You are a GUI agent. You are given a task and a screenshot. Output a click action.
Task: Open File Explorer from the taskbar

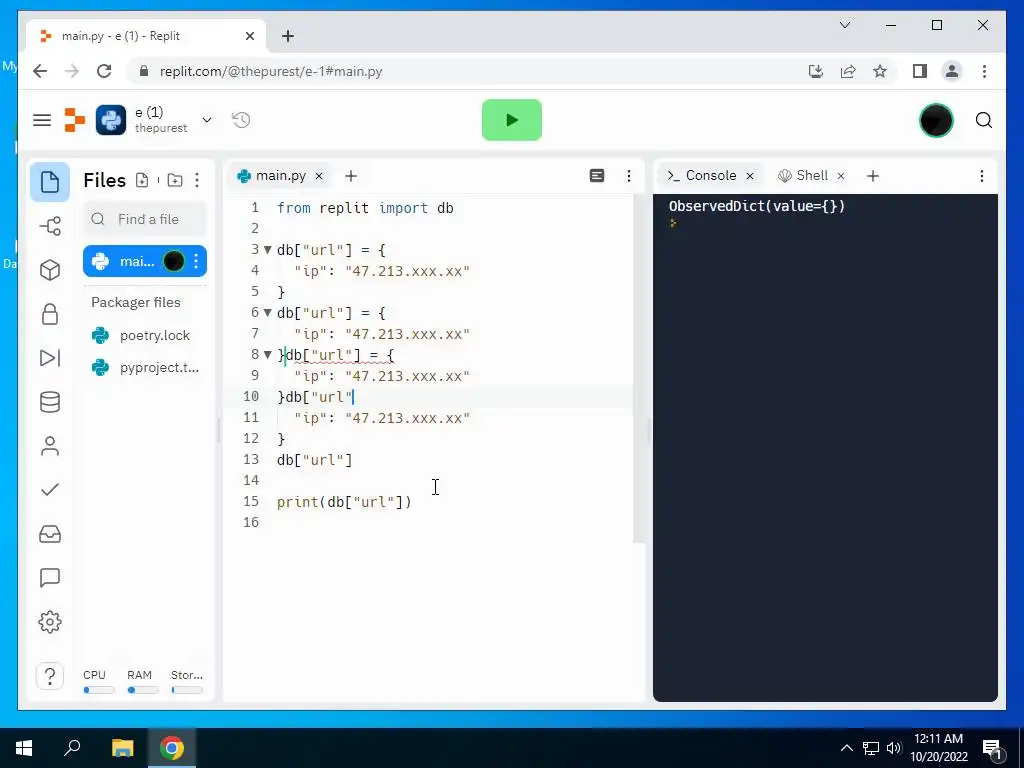[x=122, y=748]
